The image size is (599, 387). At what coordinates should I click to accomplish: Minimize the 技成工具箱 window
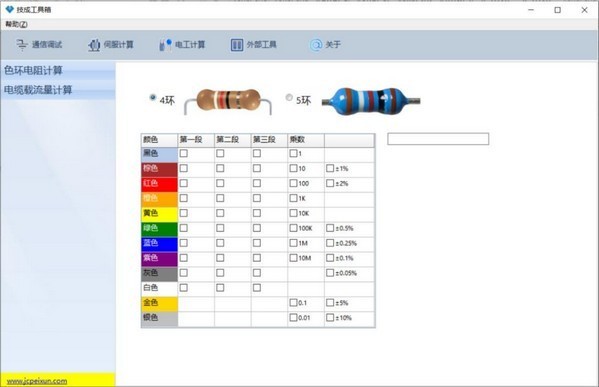point(531,10)
